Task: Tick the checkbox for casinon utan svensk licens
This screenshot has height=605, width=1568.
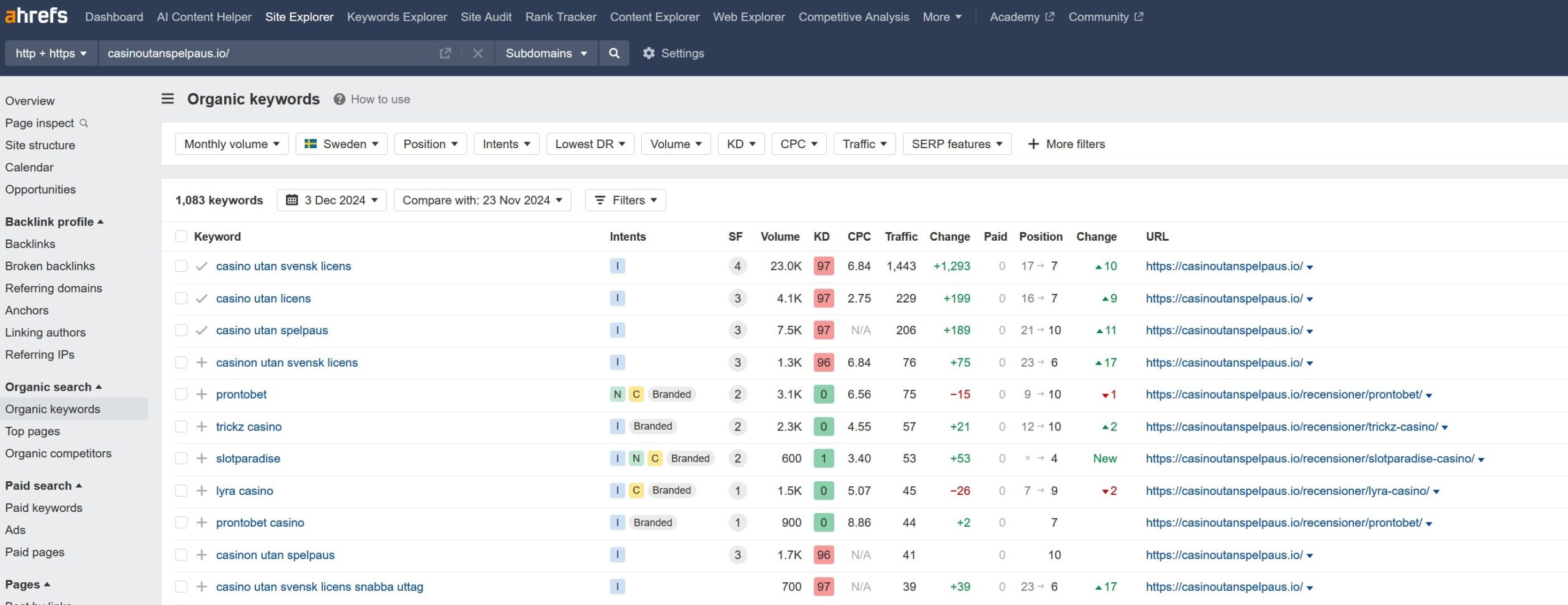Action: pos(181,363)
